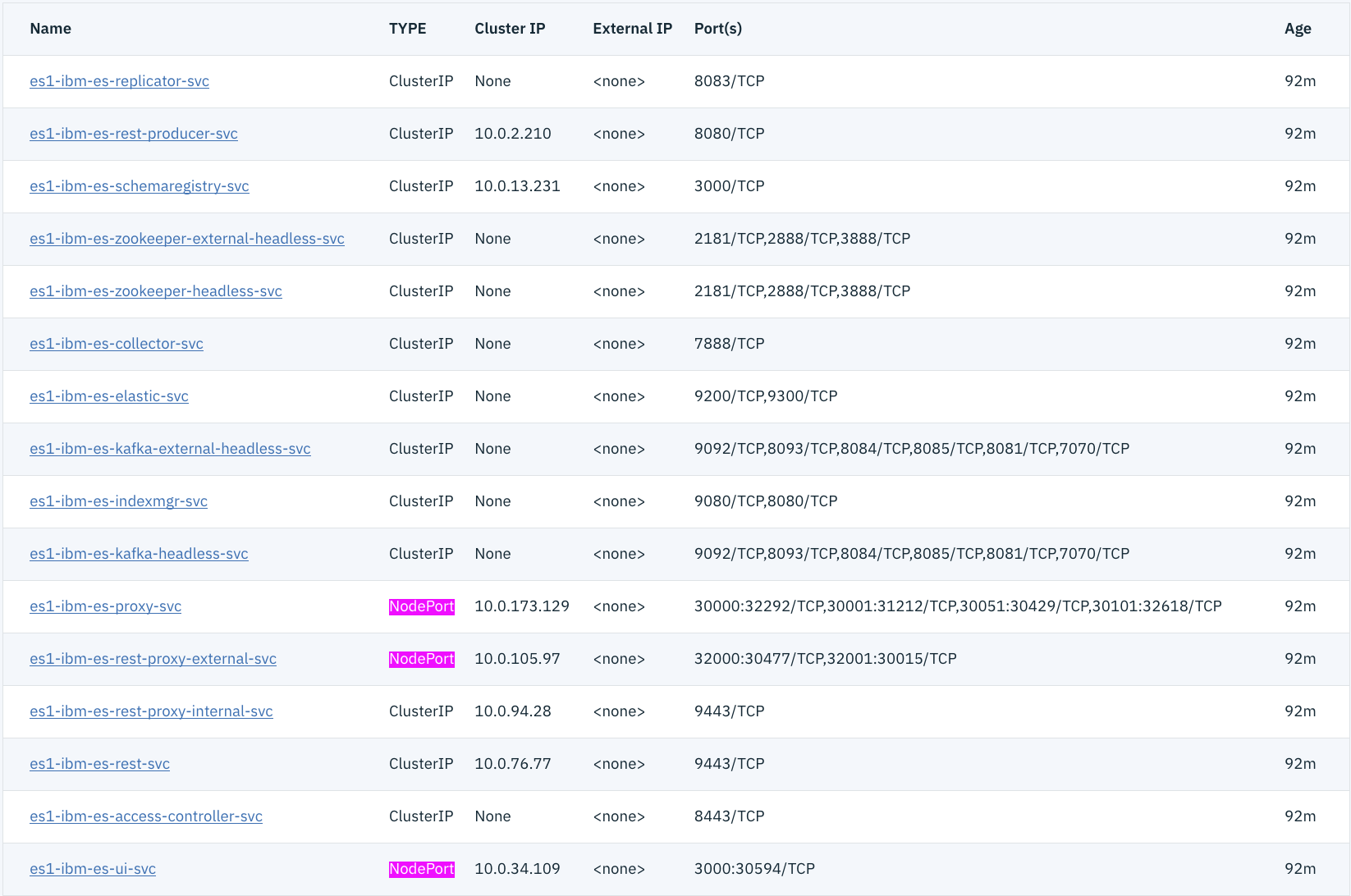This screenshot has height=896, width=1351.
Task: Select es1-ibm-es-rest-proxy-internal-svc link
Action: (151, 711)
